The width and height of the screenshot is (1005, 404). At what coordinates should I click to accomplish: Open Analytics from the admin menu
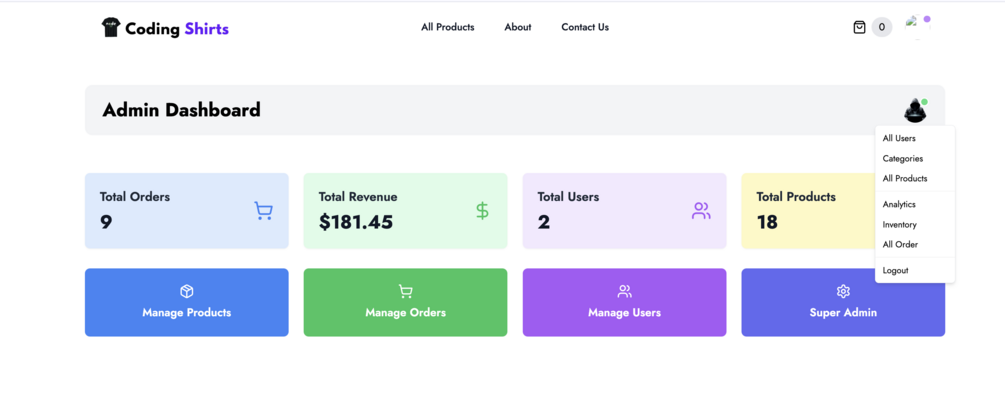tap(899, 204)
